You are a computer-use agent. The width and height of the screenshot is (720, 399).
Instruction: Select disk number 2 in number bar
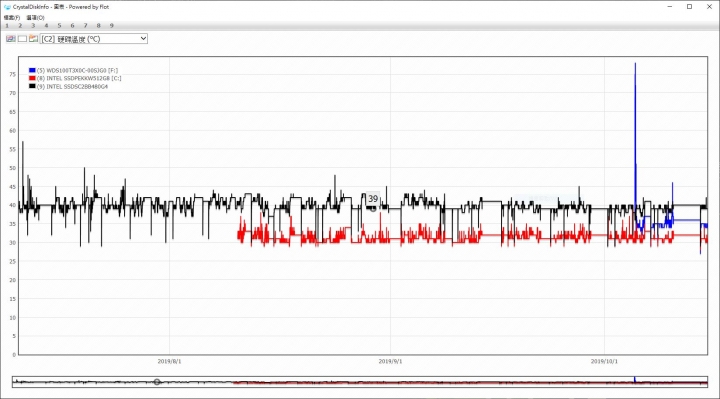point(20,26)
